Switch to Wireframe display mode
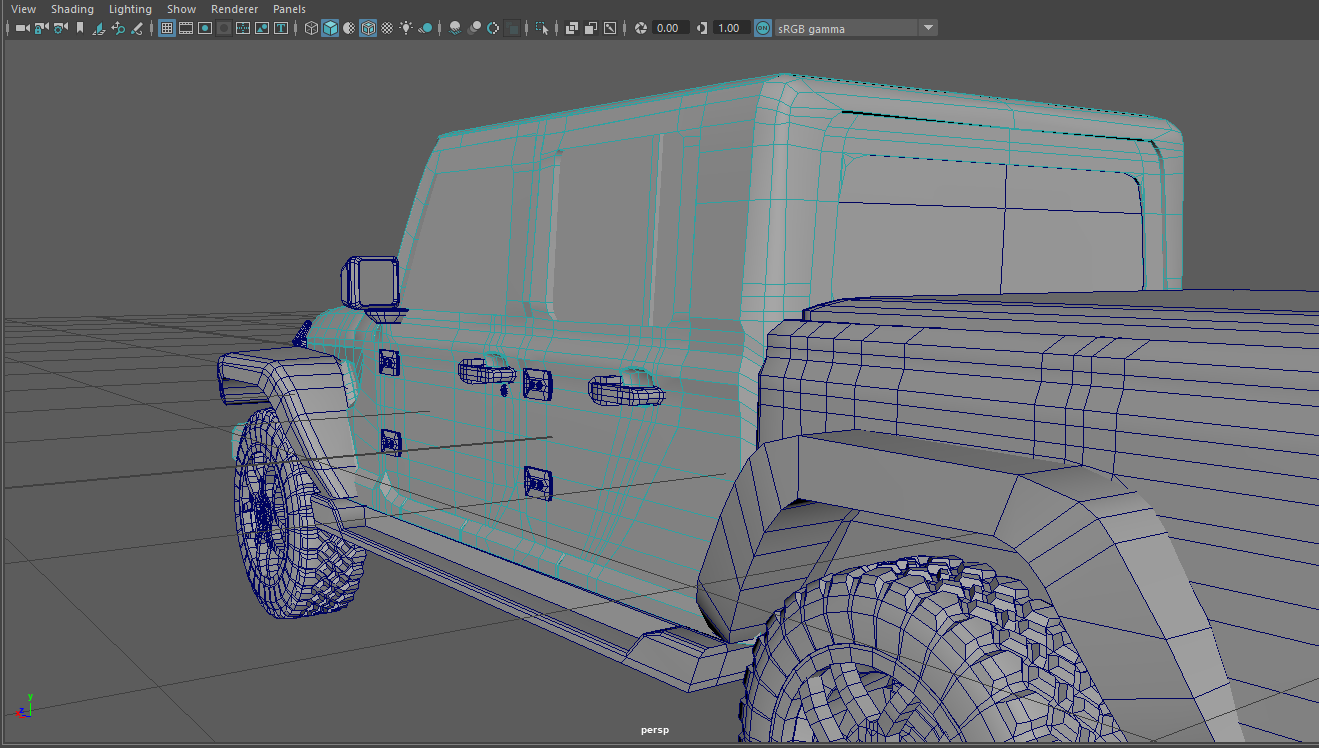Viewport: 1319px width, 748px height. (311, 28)
